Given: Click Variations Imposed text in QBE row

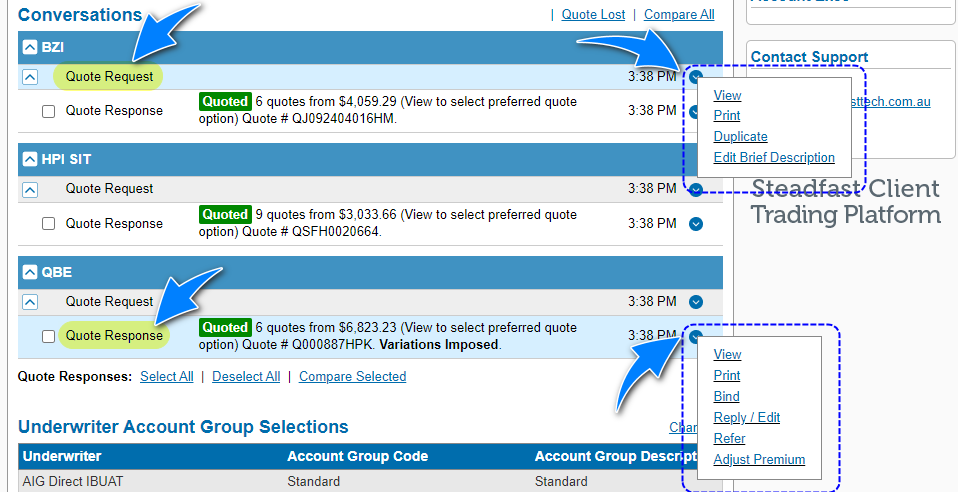Looking at the screenshot, I should tap(439, 345).
